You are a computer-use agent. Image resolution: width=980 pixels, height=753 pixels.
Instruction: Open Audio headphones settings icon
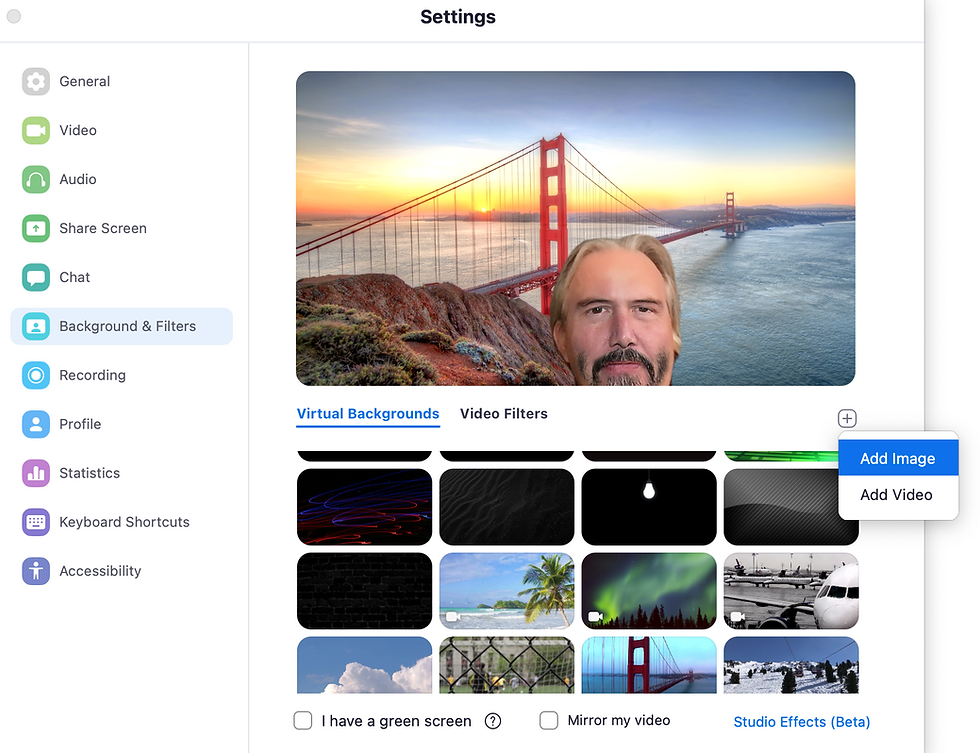36,179
